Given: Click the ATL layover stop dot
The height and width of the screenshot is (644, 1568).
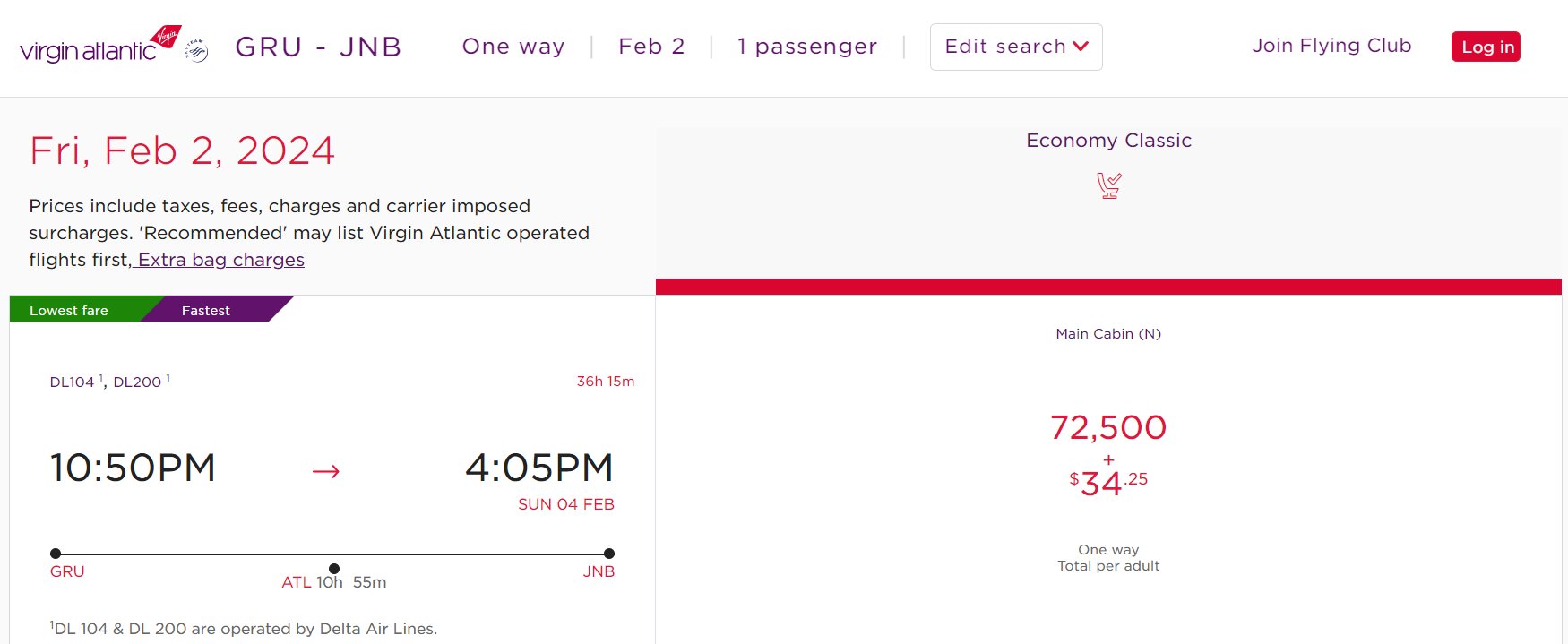Looking at the screenshot, I should [334, 569].
